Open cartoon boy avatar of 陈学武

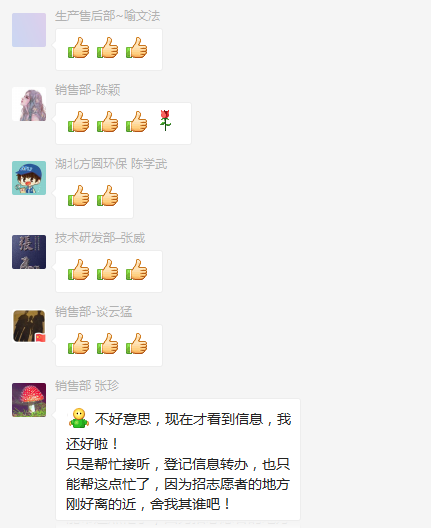(29, 178)
